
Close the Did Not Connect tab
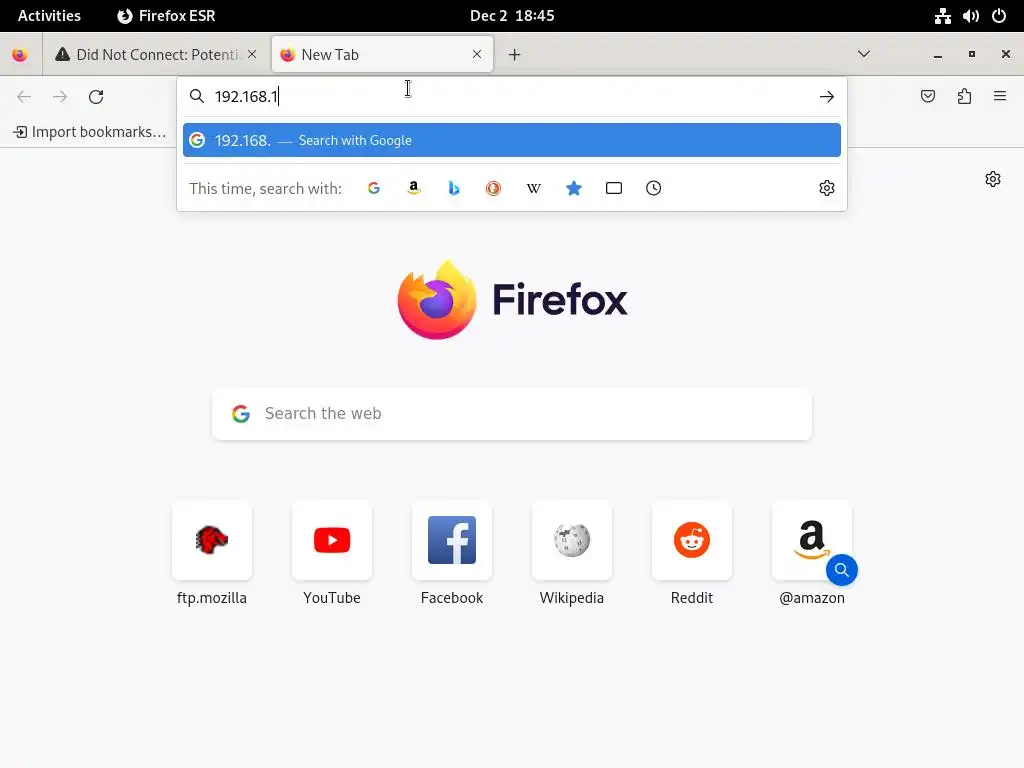(252, 54)
